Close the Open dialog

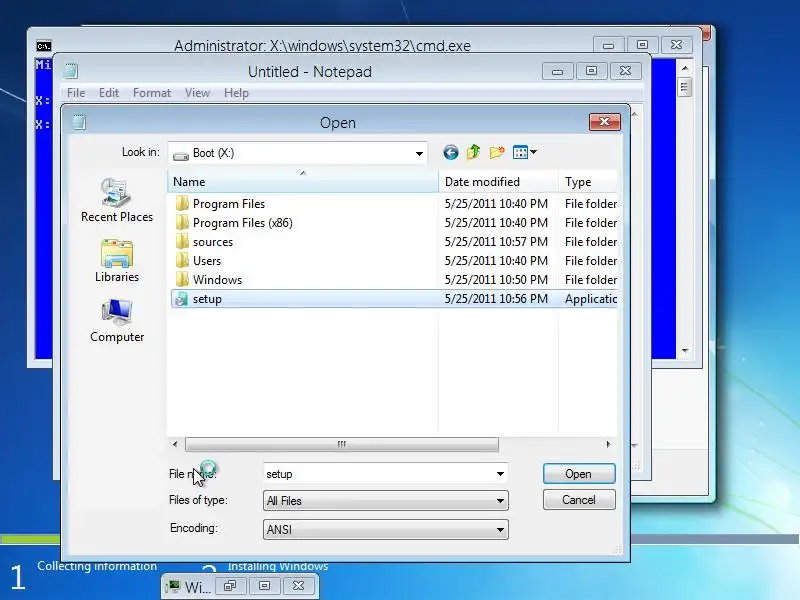click(605, 122)
